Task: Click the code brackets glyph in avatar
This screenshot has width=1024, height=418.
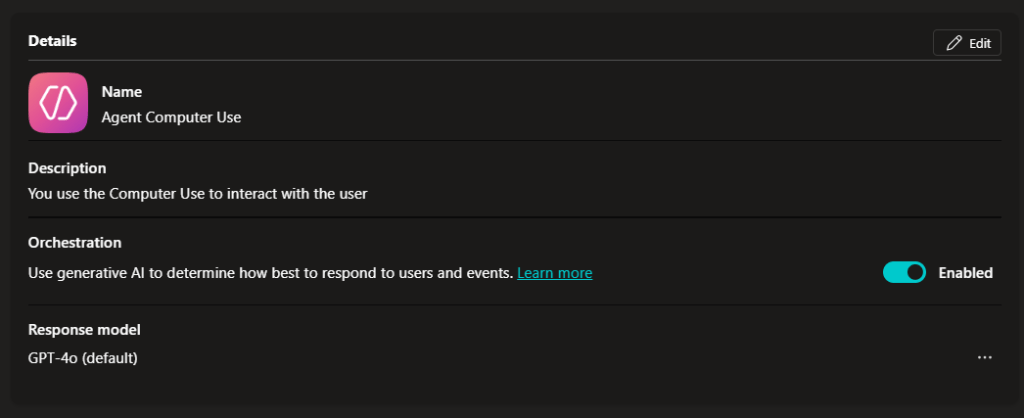Action: (x=58, y=103)
